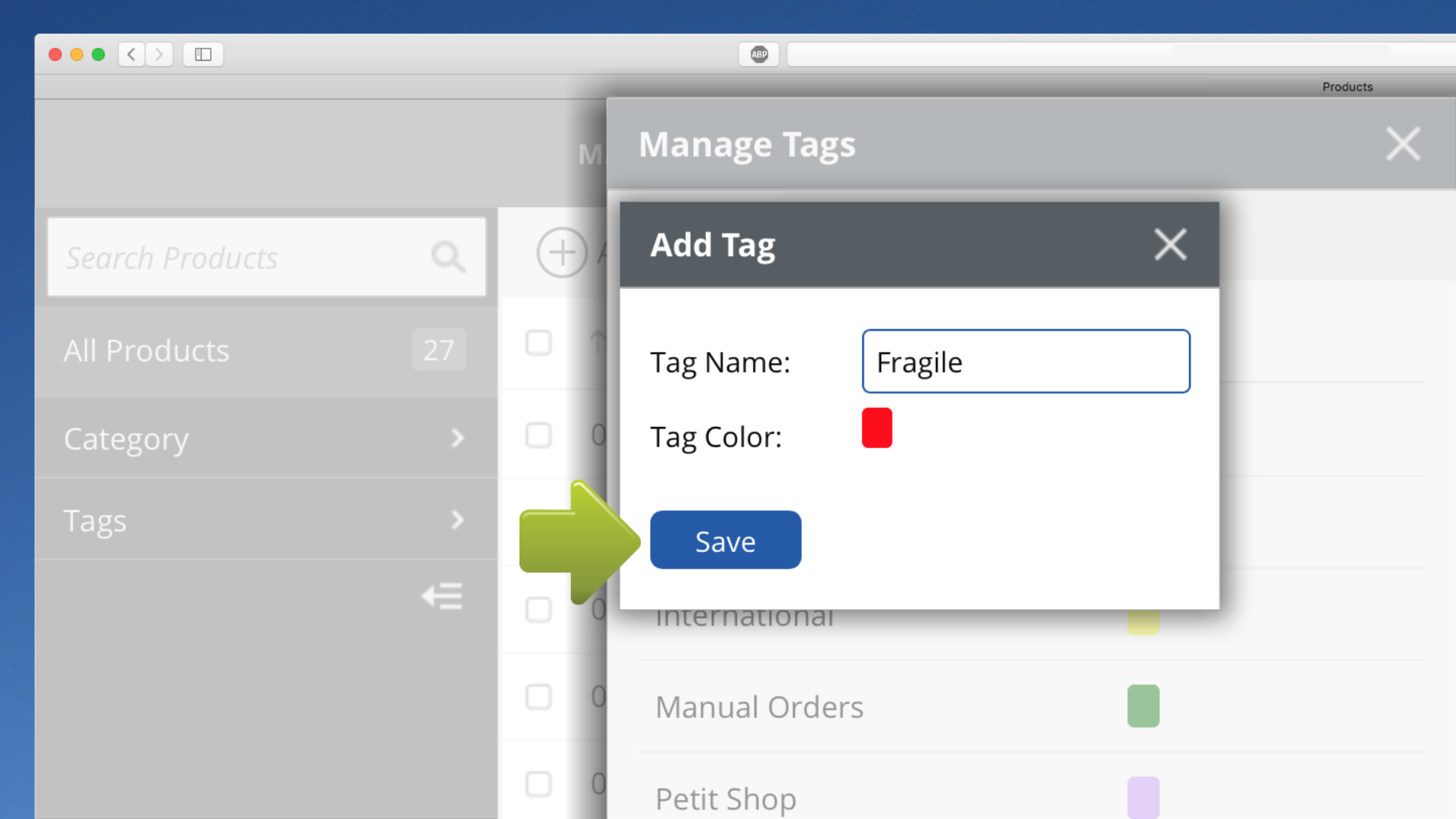Click the Save button in Add Tag dialog
The image size is (1456, 819).
point(725,540)
